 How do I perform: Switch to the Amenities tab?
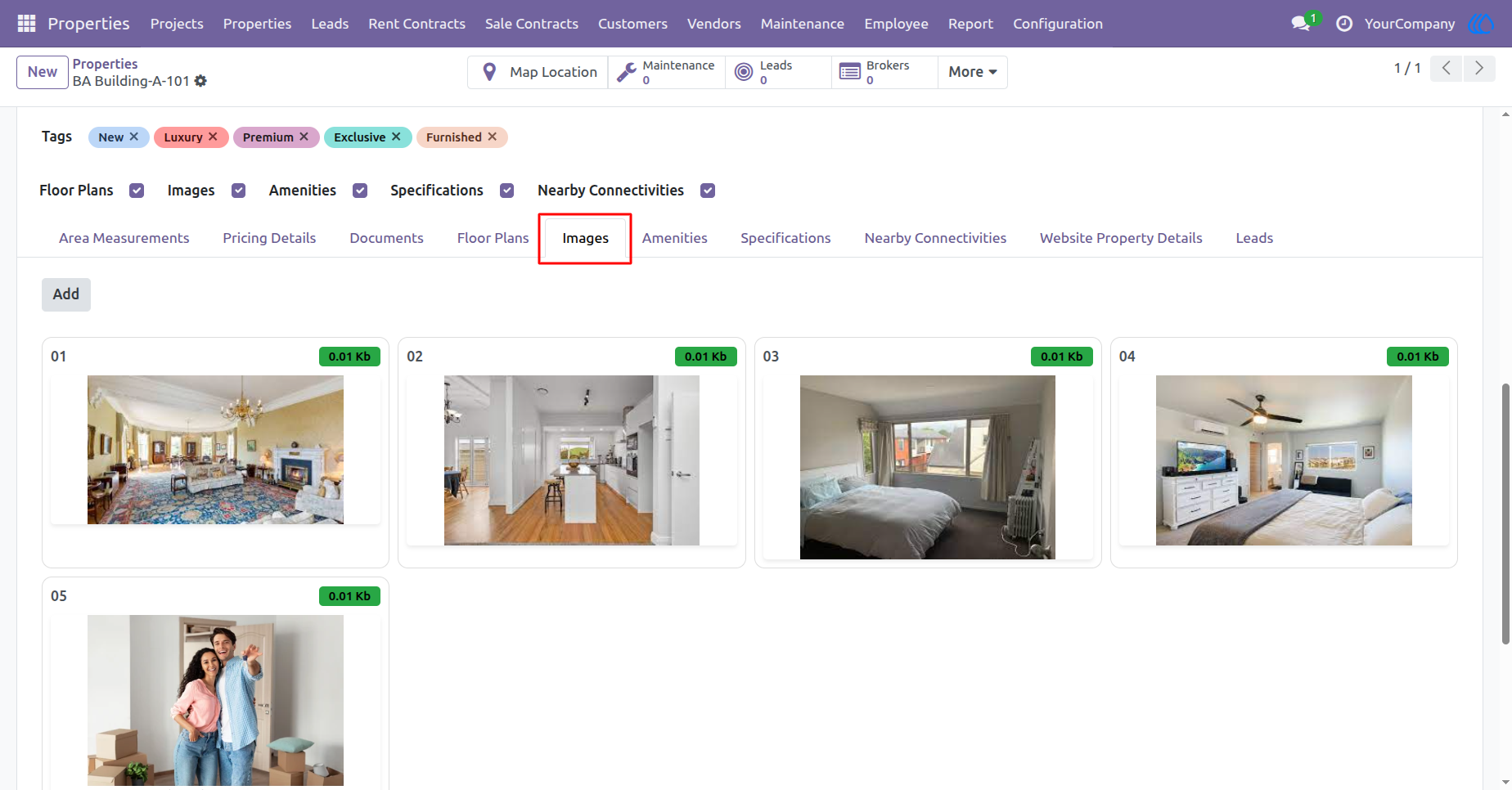click(x=674, y=238)
